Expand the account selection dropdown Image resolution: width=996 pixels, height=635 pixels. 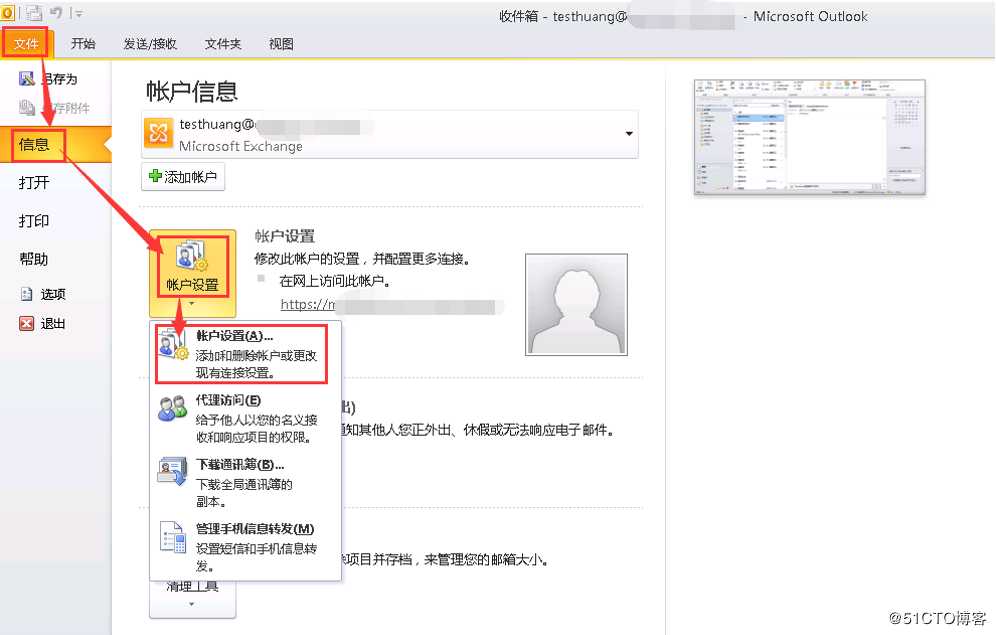629,133
